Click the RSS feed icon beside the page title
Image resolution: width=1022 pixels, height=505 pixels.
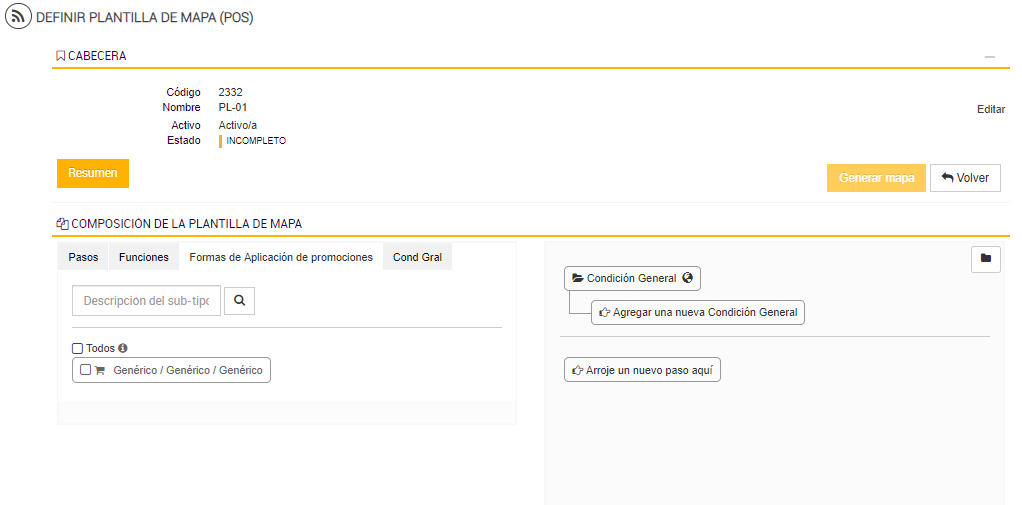click(19, 17)
